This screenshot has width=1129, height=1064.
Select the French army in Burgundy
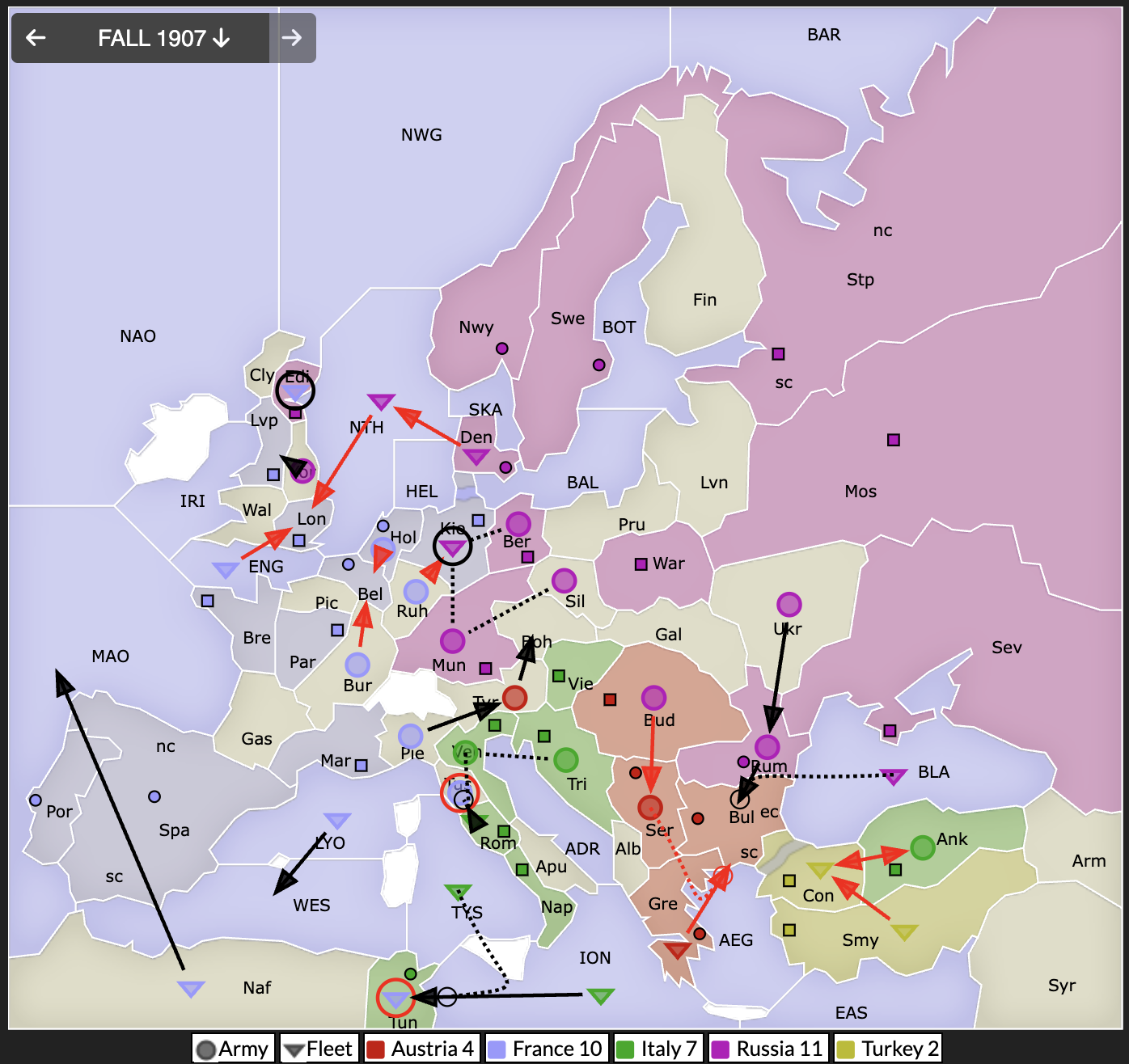point(357,665)
